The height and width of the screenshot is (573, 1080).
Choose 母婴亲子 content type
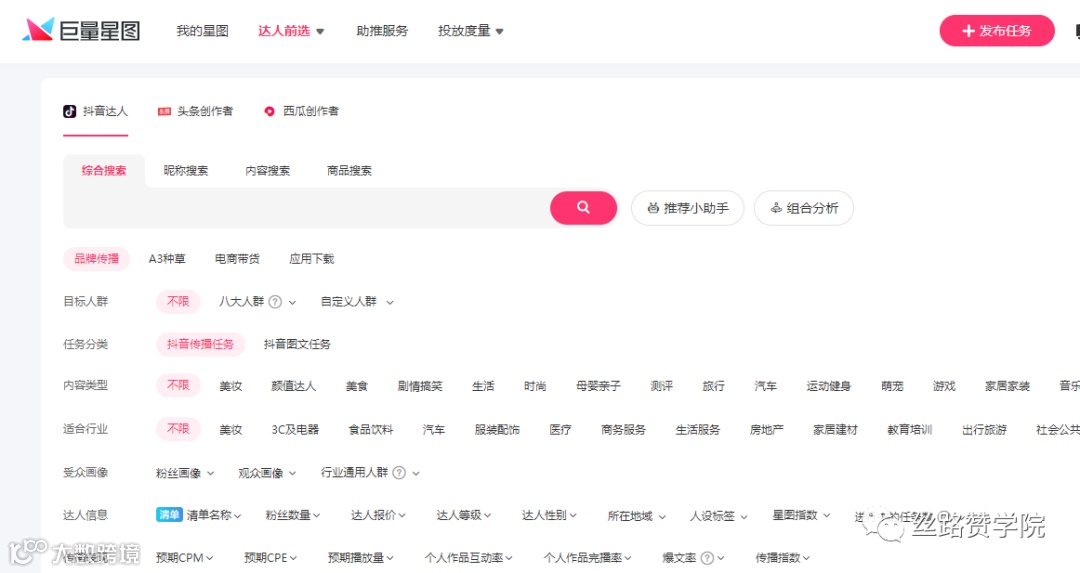(599, 386)
